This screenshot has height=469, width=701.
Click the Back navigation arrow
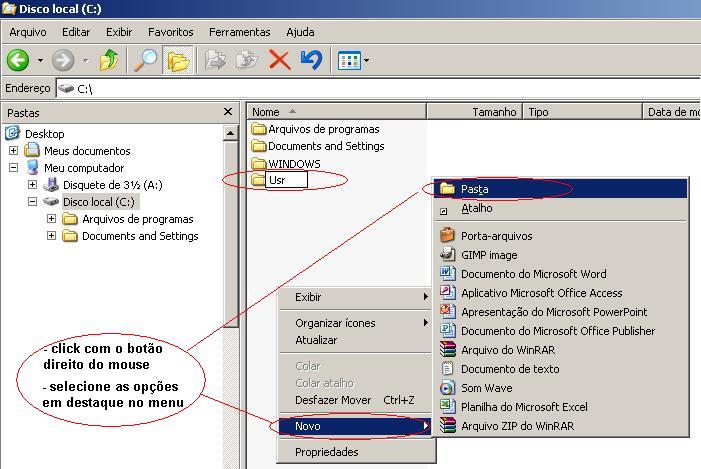(18, 60)
